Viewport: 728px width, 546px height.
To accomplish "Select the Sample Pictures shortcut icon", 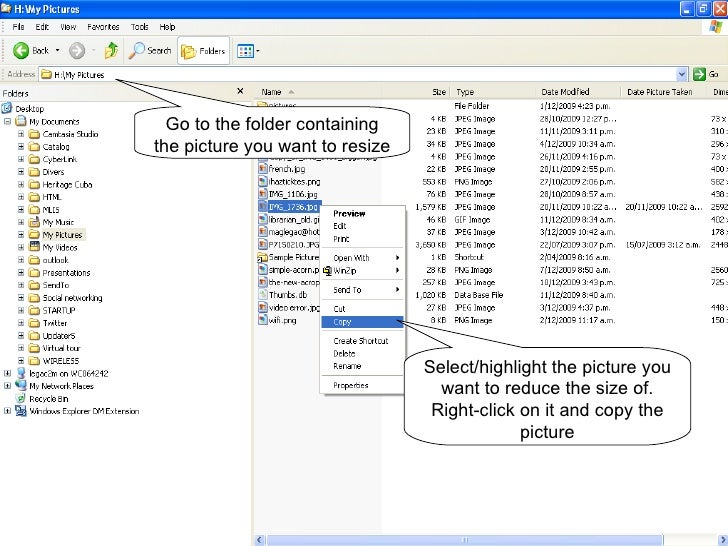I will click(x=263, y=257).
